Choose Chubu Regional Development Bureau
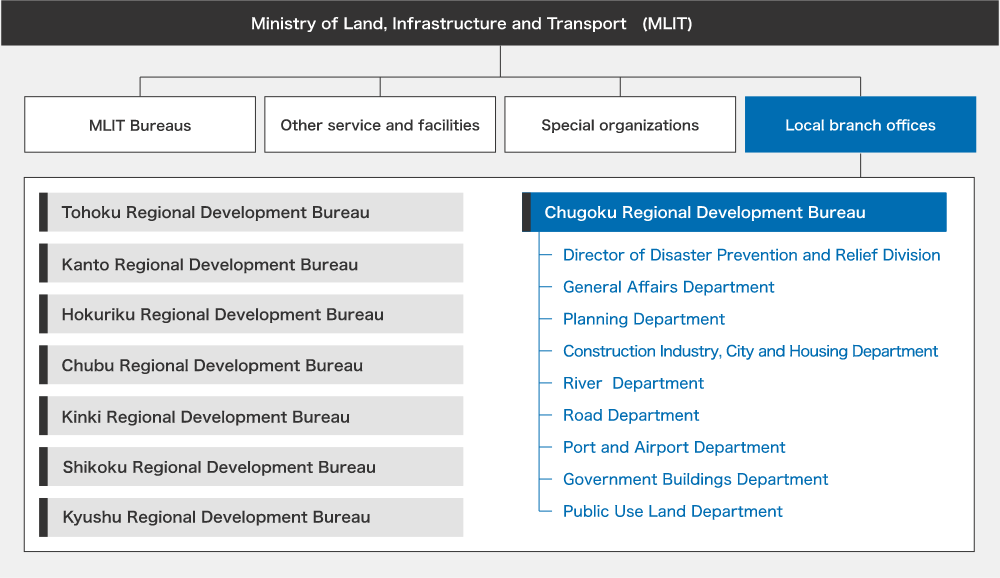The image size is (1000, 578). tap(251, 365)
